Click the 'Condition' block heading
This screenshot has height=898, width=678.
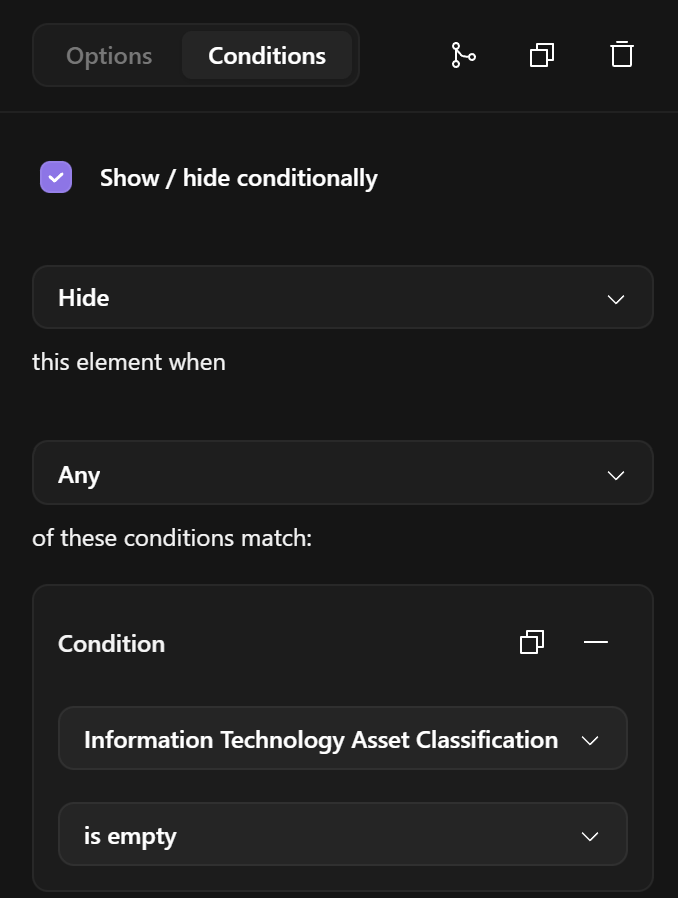coord(111,643)
